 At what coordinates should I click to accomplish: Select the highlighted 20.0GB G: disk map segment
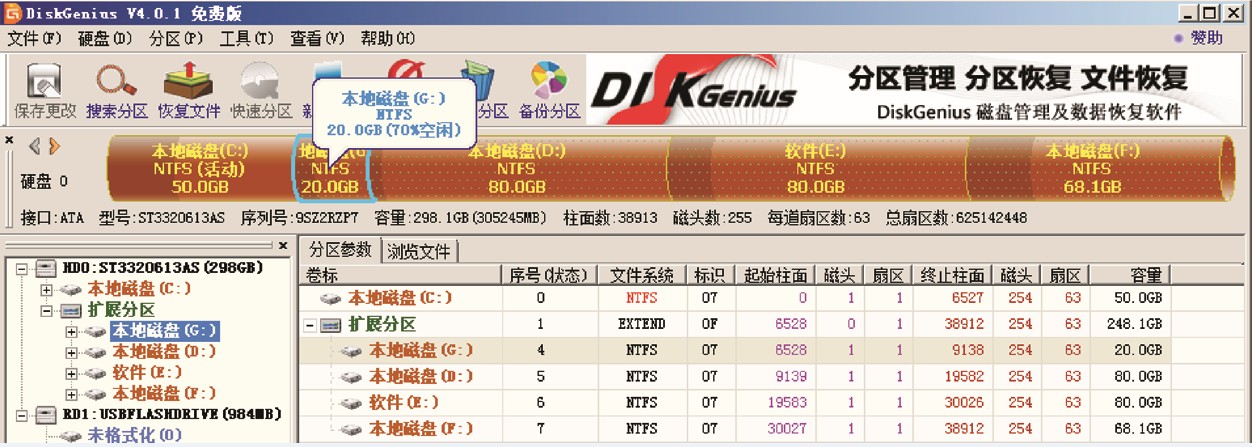331,170
